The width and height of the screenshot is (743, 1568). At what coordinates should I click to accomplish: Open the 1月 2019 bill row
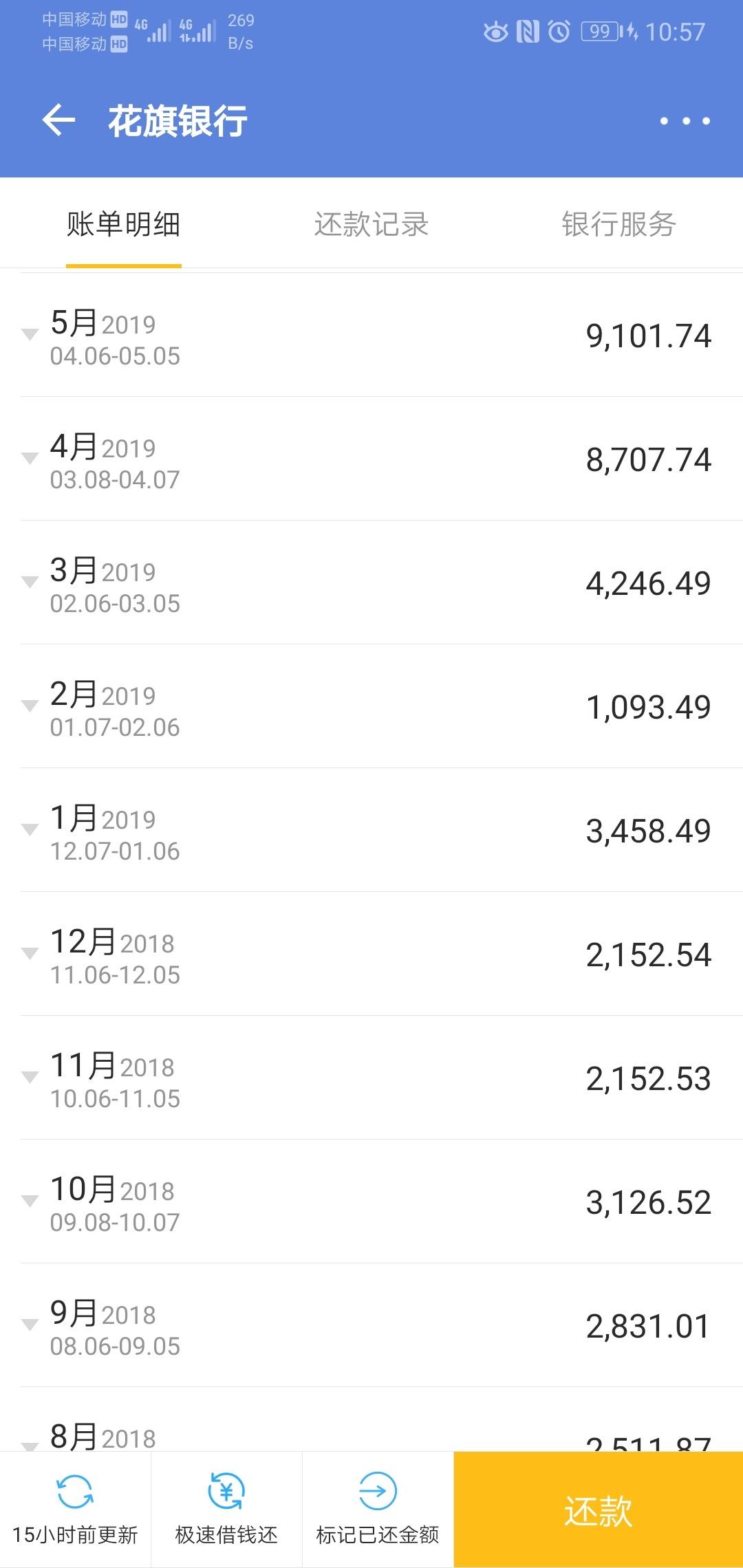(371, 830)
